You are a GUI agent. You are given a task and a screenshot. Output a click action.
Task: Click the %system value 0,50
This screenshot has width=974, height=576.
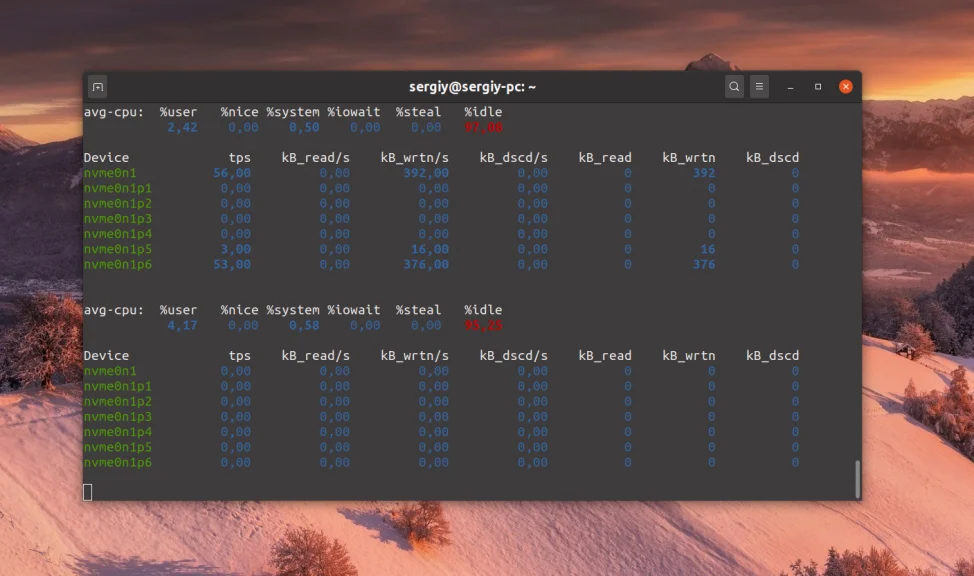click(304, 127)
